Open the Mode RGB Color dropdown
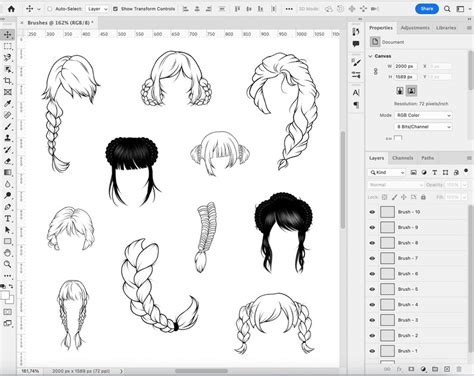The height and width of the screenshot is (376, 474). tap(423, 115)
